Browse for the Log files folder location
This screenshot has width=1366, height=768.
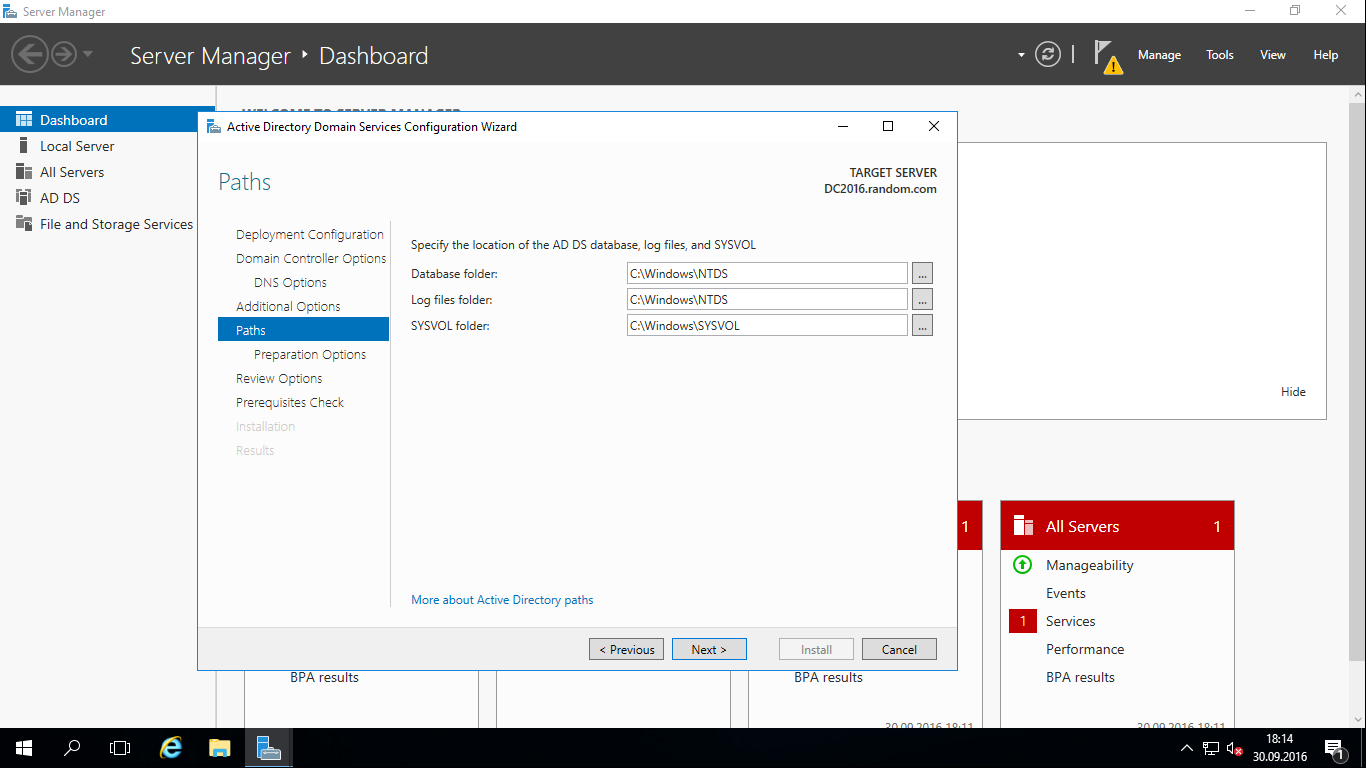(x=922, y=299)
